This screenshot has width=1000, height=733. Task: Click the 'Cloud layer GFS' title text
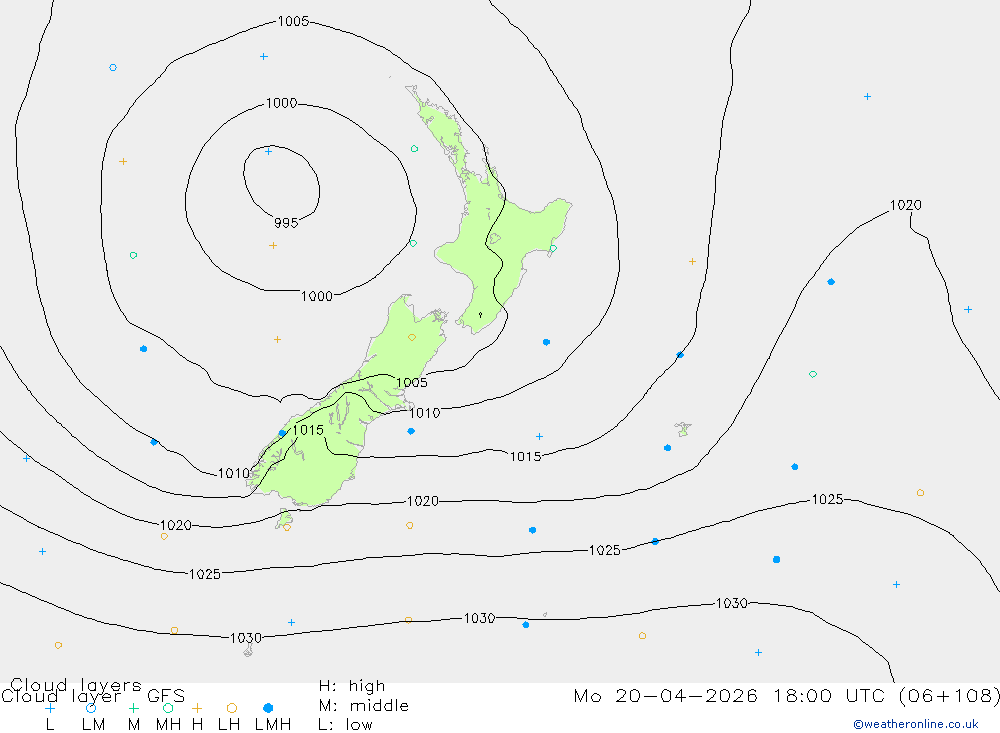[93, 695]
